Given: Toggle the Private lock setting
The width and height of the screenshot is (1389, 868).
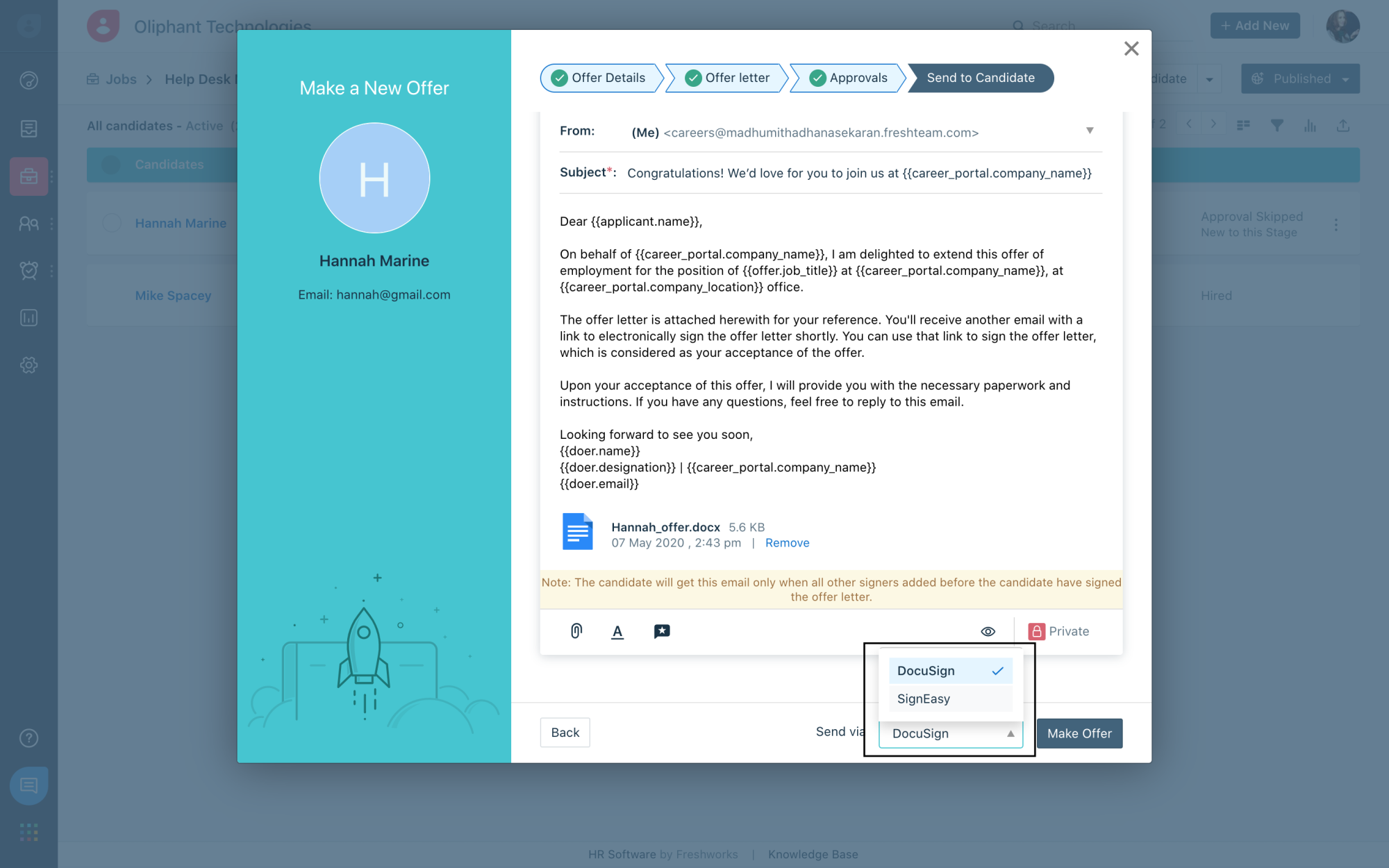Looking at the screenshot, I should click(x=1059, y=631).
